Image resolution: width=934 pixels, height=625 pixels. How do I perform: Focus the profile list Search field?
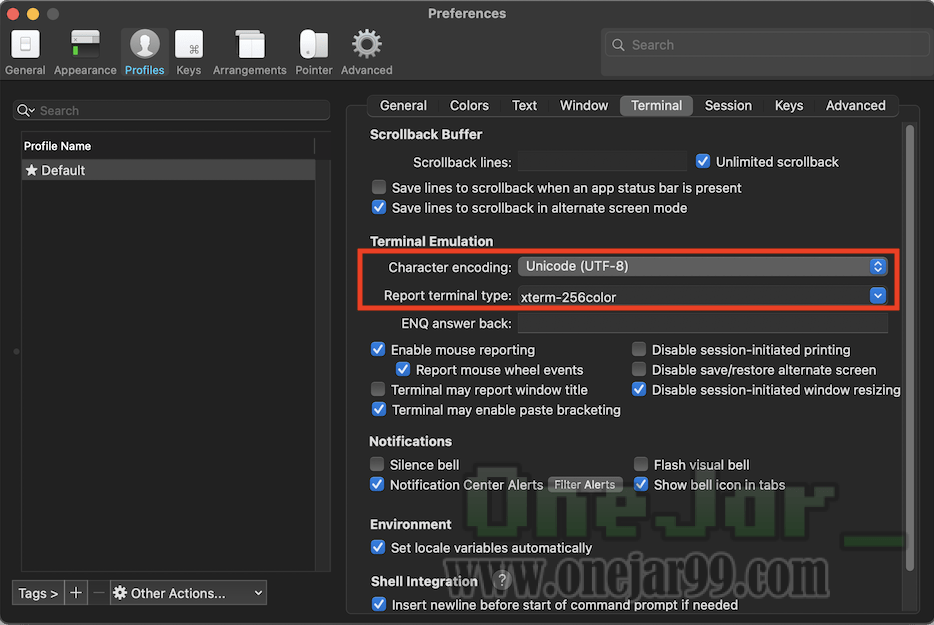tap(172, 110)
